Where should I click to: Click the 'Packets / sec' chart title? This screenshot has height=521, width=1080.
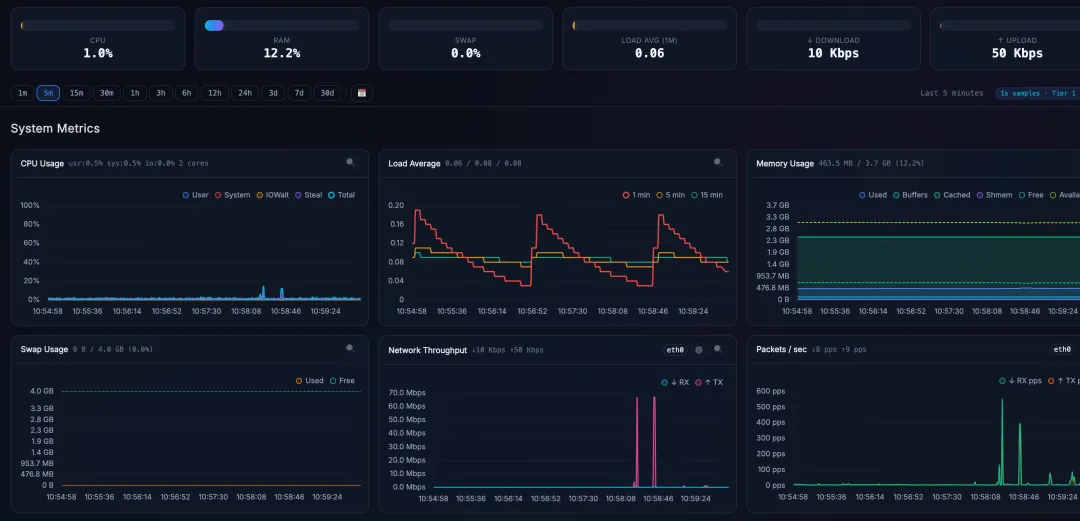point(781,349)
